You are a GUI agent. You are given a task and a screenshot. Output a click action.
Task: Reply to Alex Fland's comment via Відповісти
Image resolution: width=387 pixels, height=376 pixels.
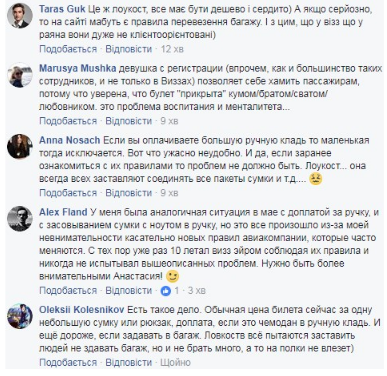click(x=129, y=290)
